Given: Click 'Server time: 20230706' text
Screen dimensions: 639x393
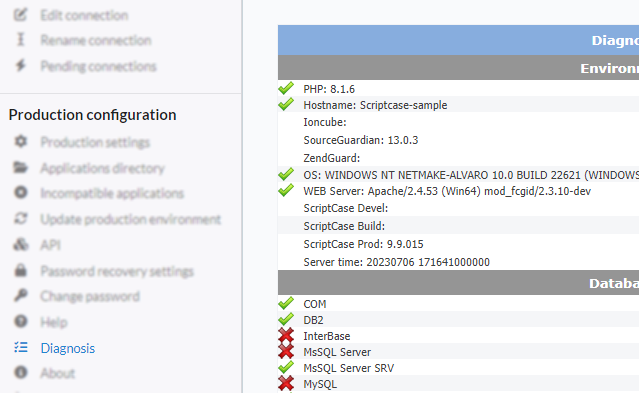Looking at the screenshot, I should click(x=397, y=262).
